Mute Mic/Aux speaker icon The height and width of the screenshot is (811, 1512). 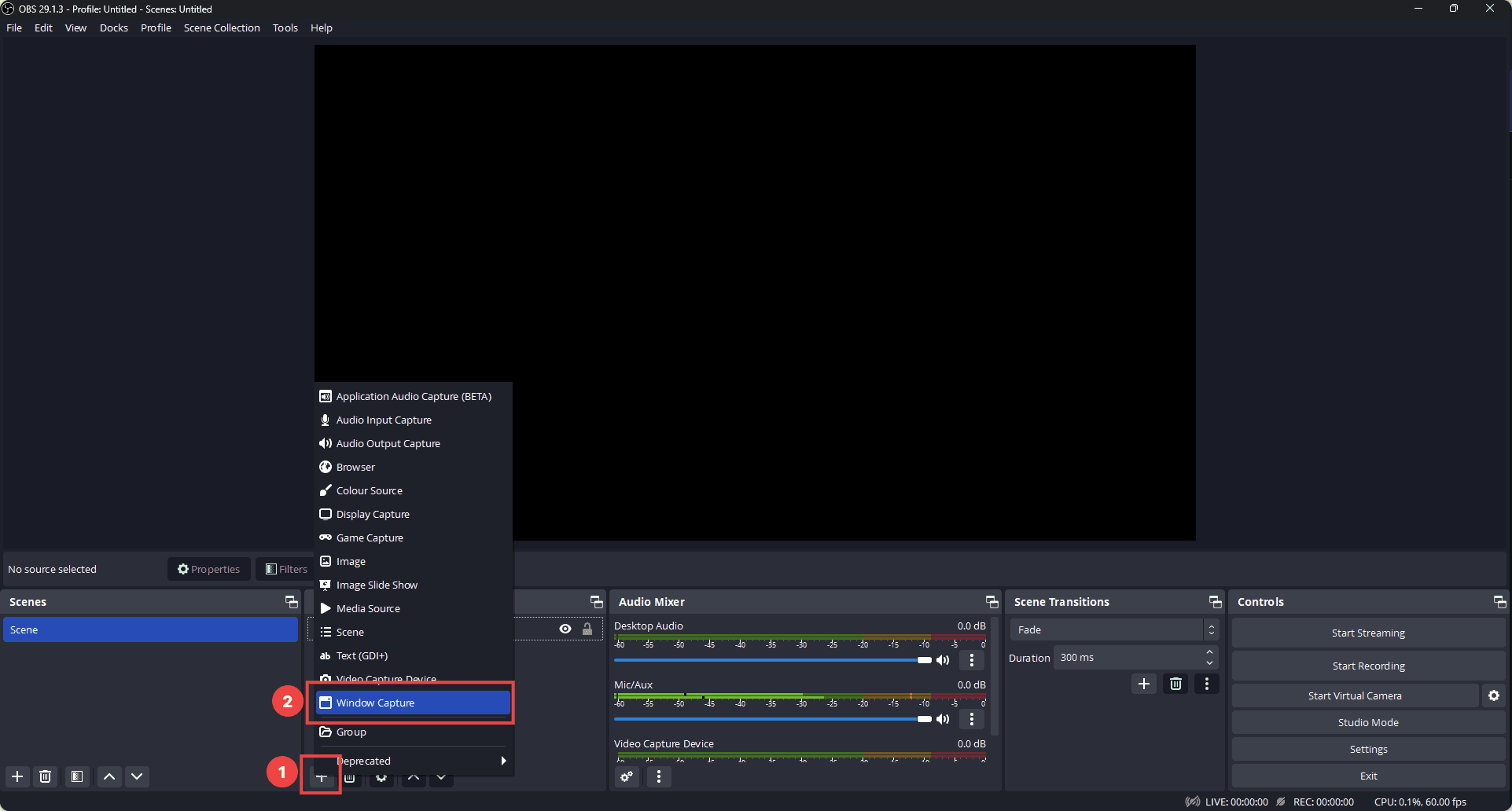[944, 719]
